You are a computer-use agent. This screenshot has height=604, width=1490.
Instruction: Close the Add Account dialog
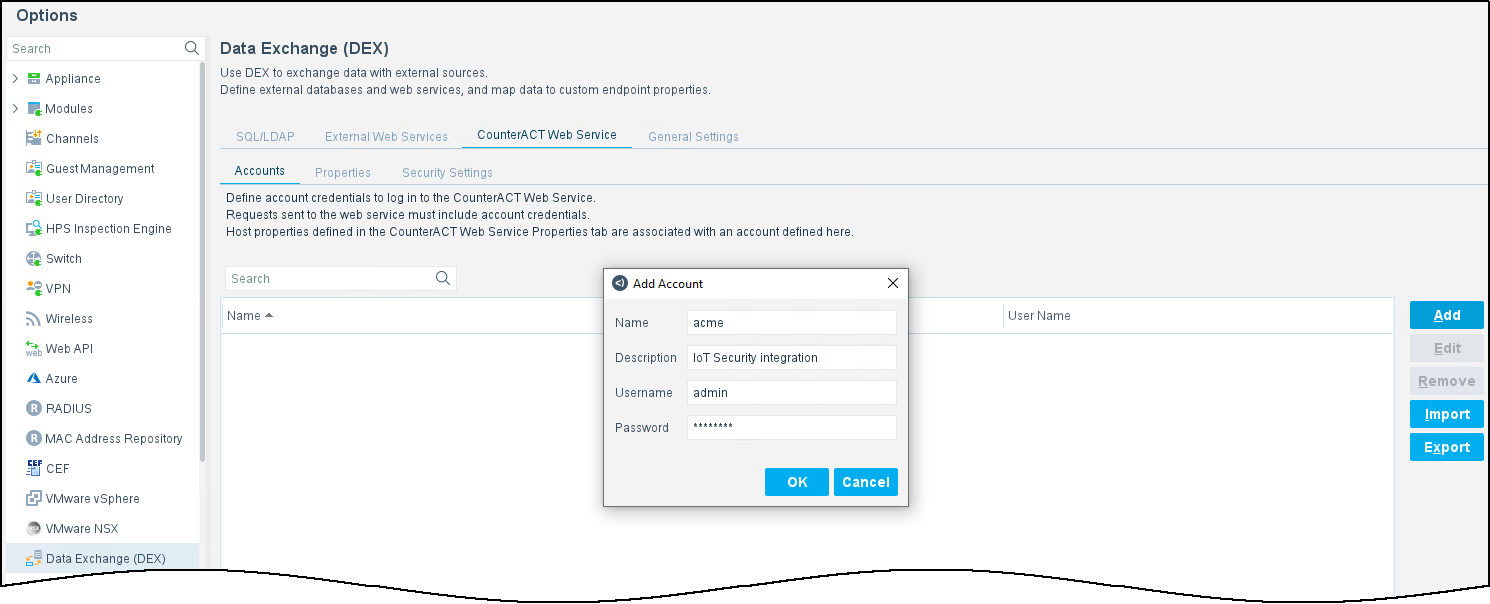pos(893,283)
